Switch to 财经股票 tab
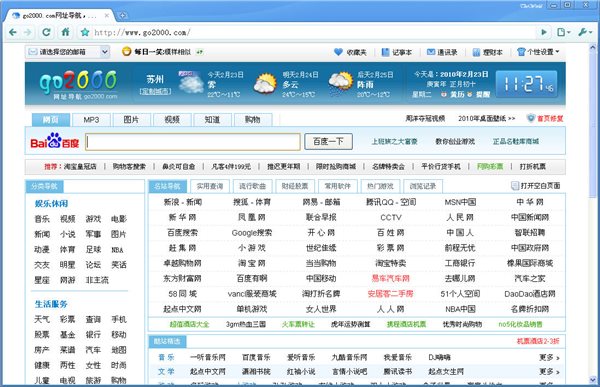This screenshot has height=387, width=600. [295, 186]
